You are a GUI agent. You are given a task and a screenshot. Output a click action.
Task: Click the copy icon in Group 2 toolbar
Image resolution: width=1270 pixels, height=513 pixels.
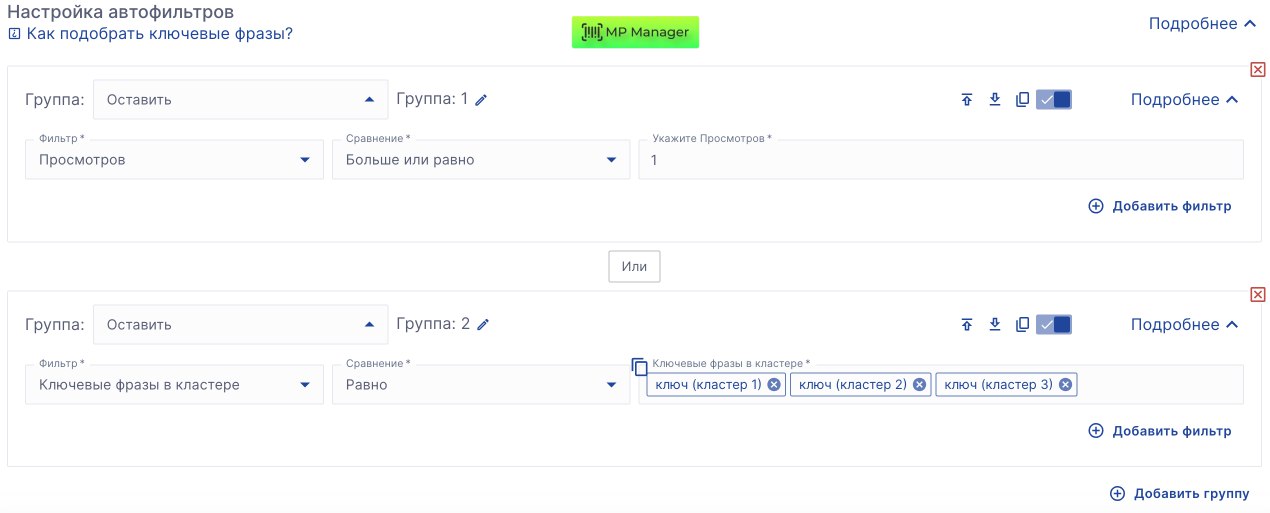1022,325
